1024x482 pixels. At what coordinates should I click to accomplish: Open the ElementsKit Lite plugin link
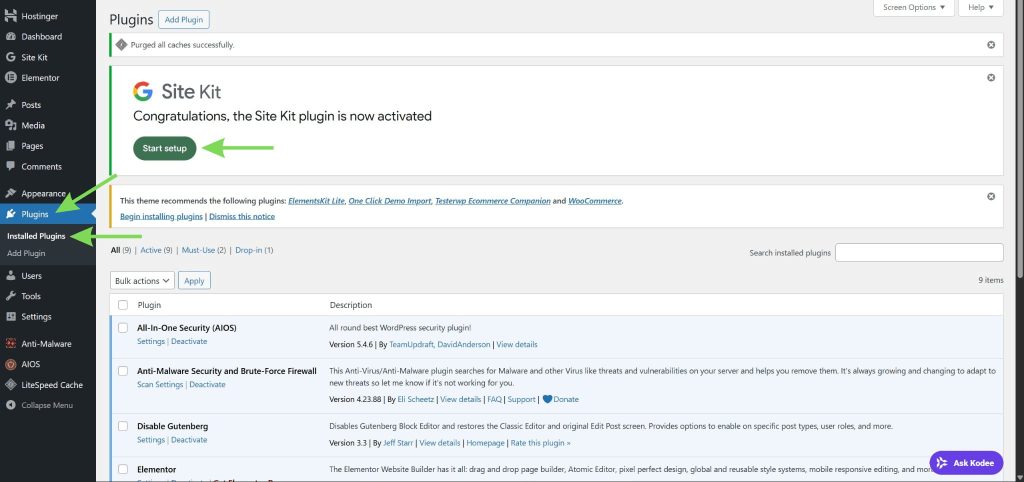316,201
